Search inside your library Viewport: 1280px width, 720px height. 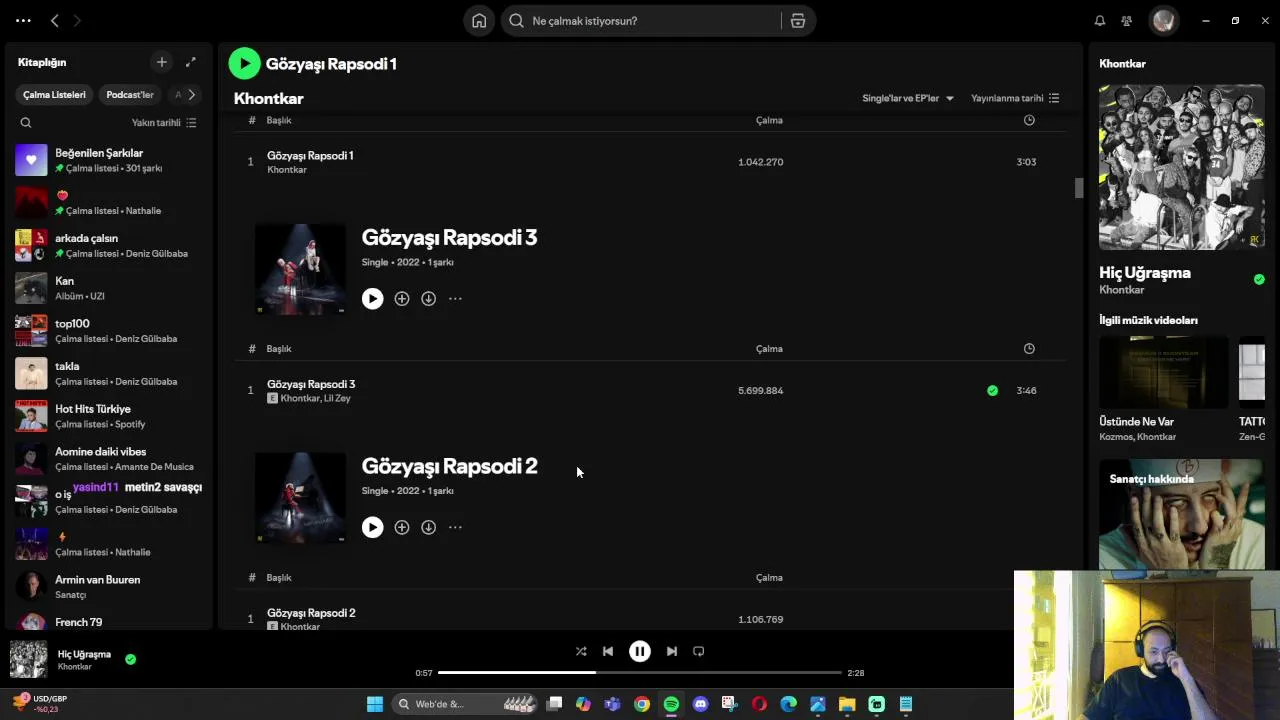pos(26,123)
